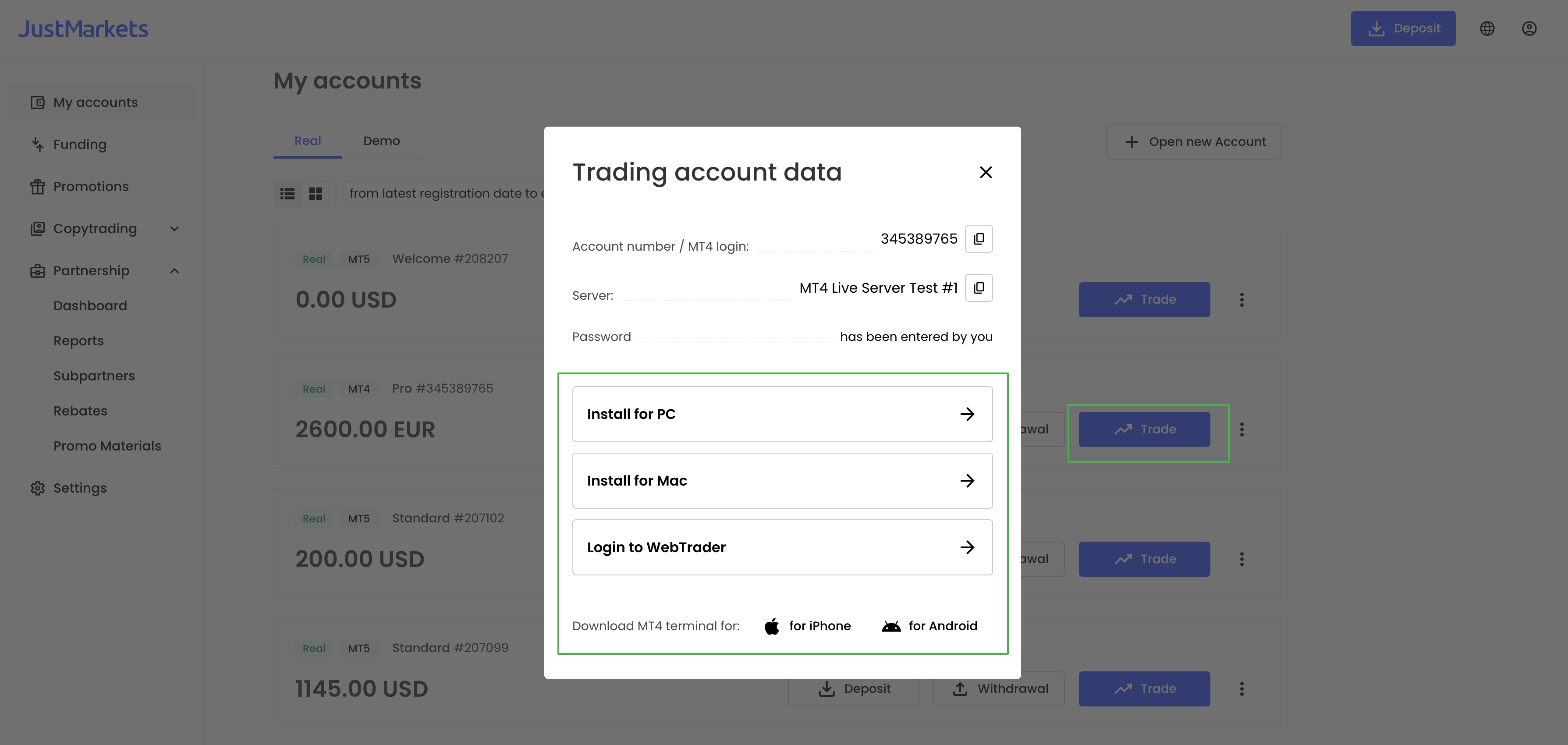Switch to list view layout

click(x=287, y=194)
